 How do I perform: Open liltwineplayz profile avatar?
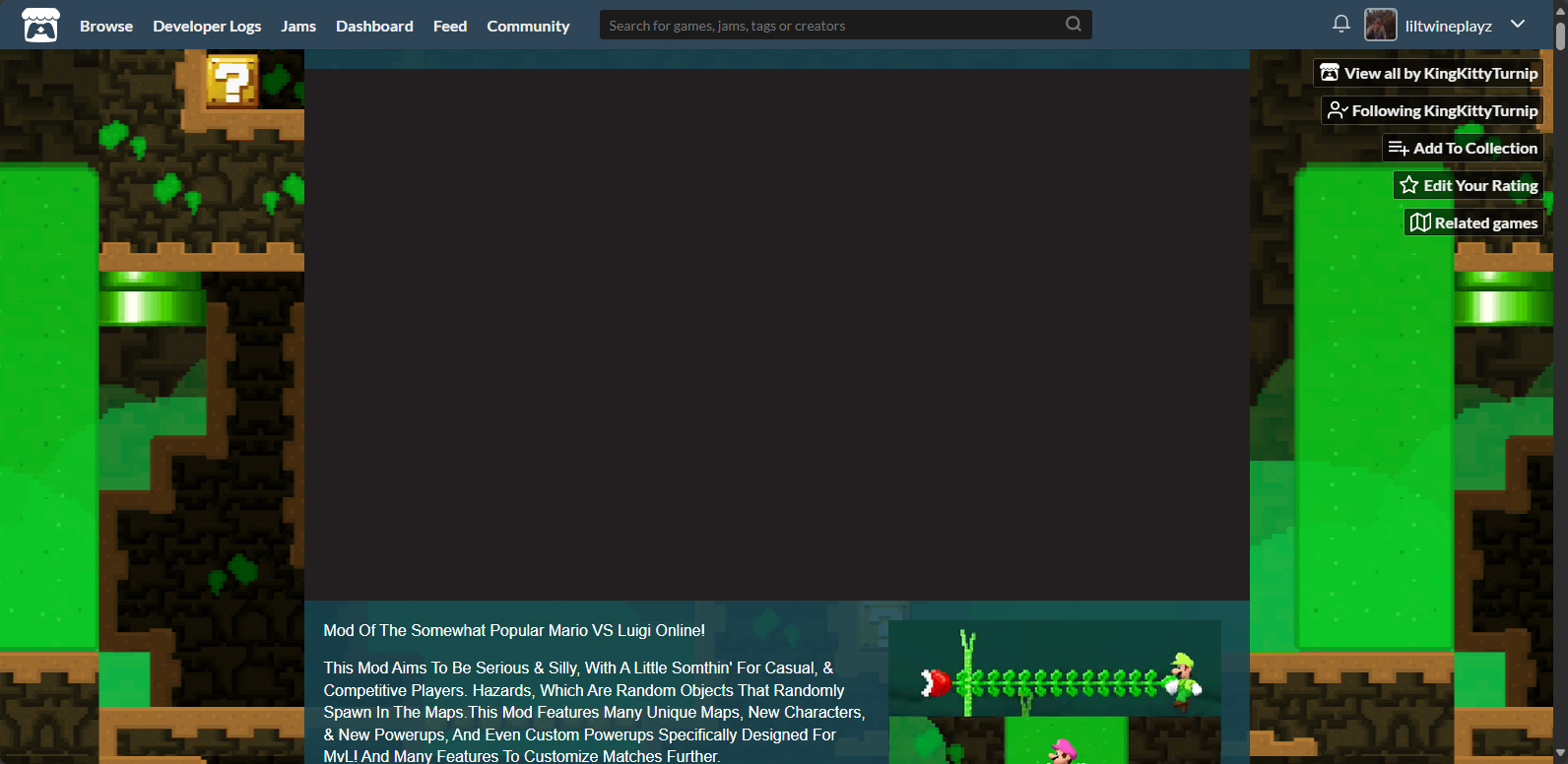[x=1380, y=25]
